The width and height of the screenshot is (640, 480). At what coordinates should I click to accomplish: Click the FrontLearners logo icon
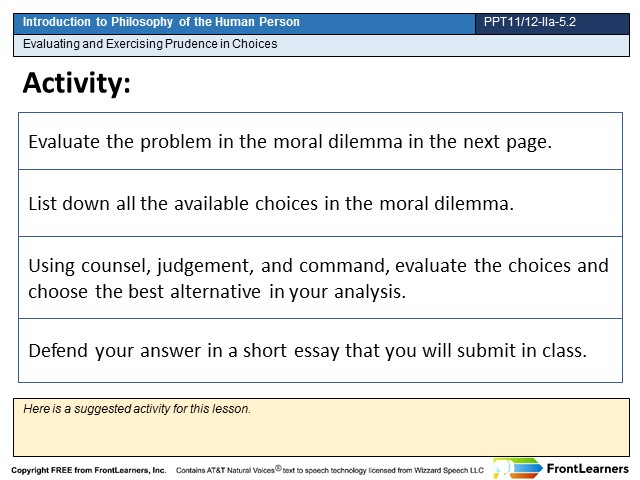(518, 468)
